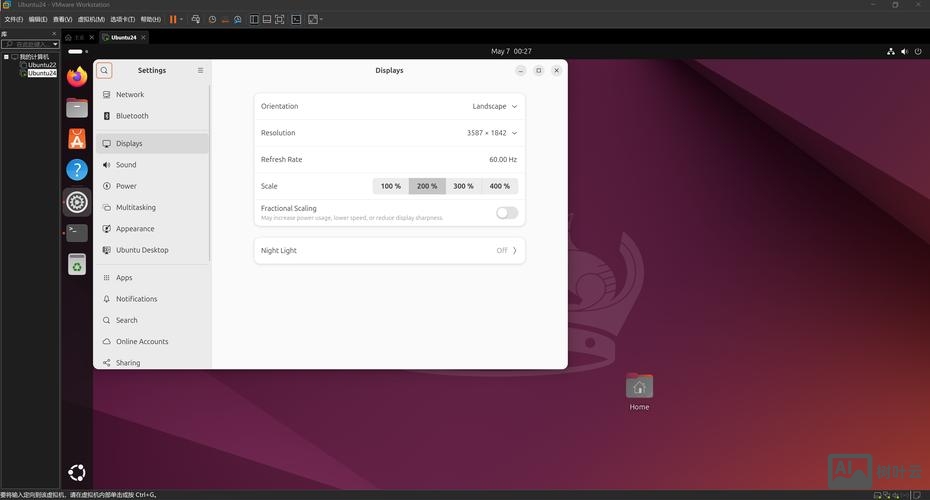Screen dimensions: 930x500
Task: Open the Orientation Landscape dropdown
Action: tap(495, 107)
